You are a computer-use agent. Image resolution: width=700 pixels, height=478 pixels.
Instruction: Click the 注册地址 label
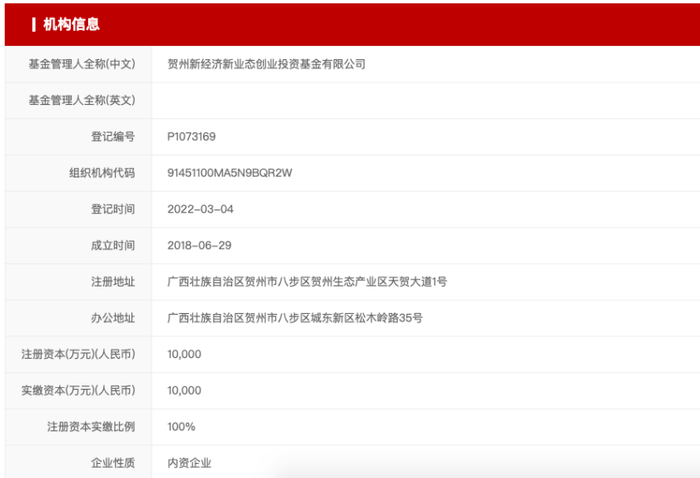coord(113,282)
